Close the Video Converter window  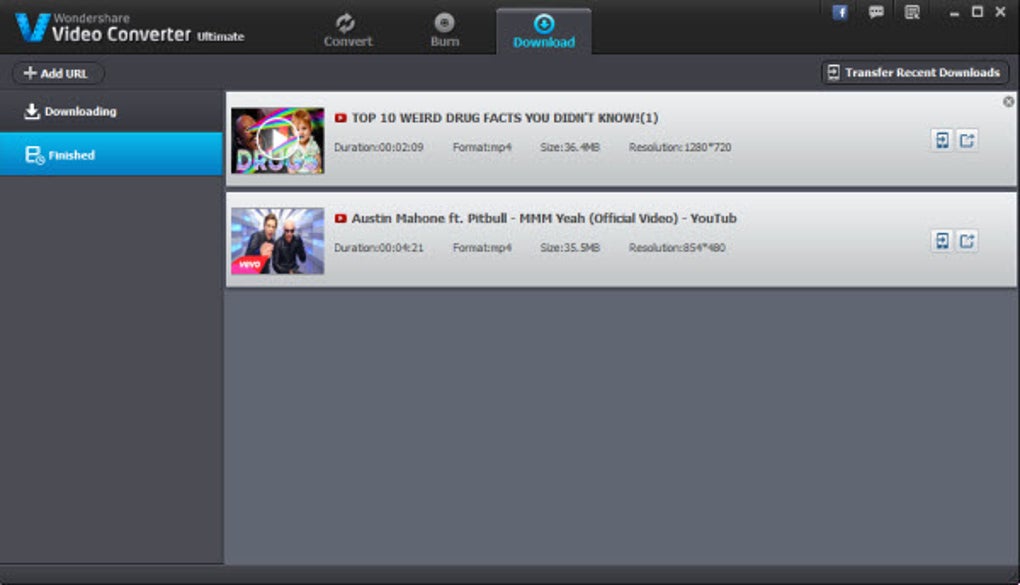(1000, 12)
